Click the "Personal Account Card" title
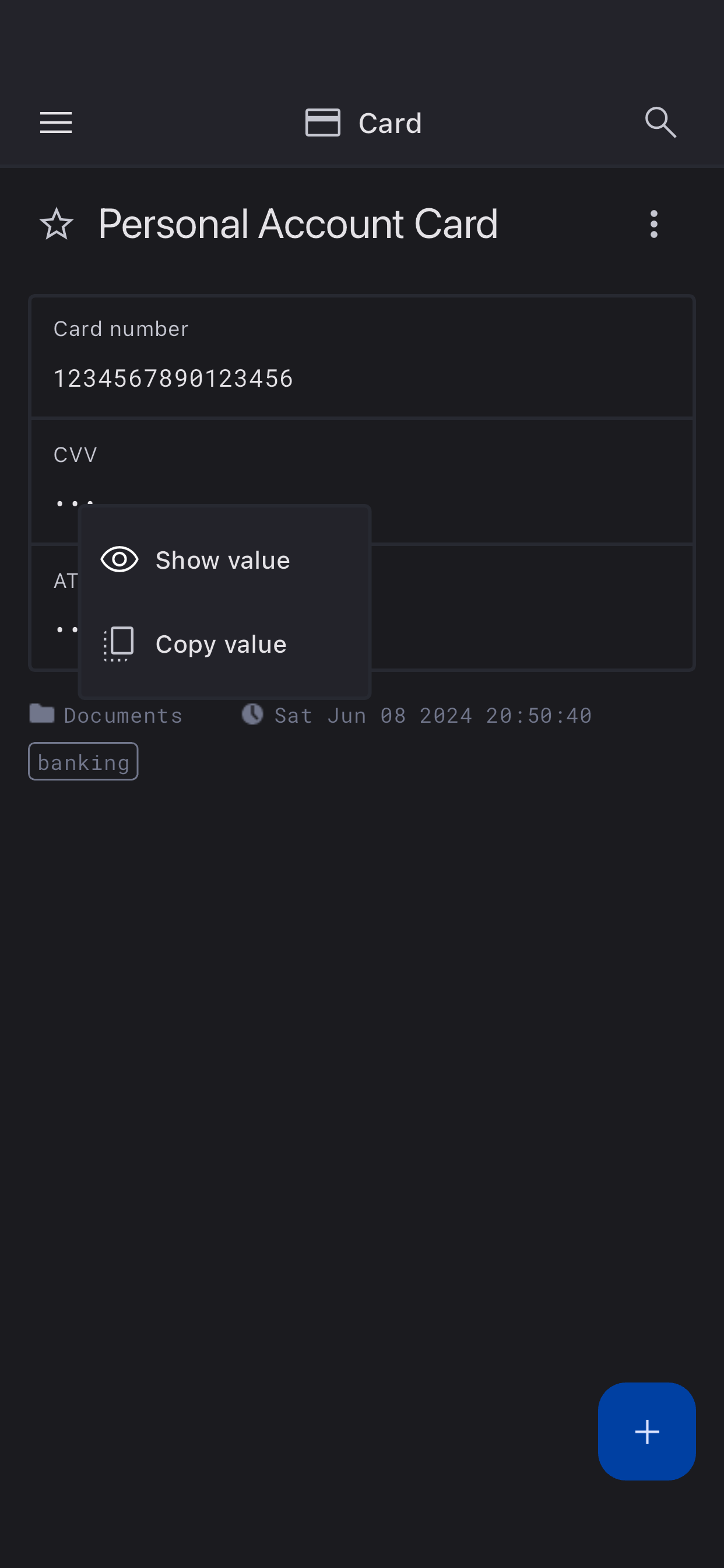This screenshot has height=1568, width=724. [298, 224]
